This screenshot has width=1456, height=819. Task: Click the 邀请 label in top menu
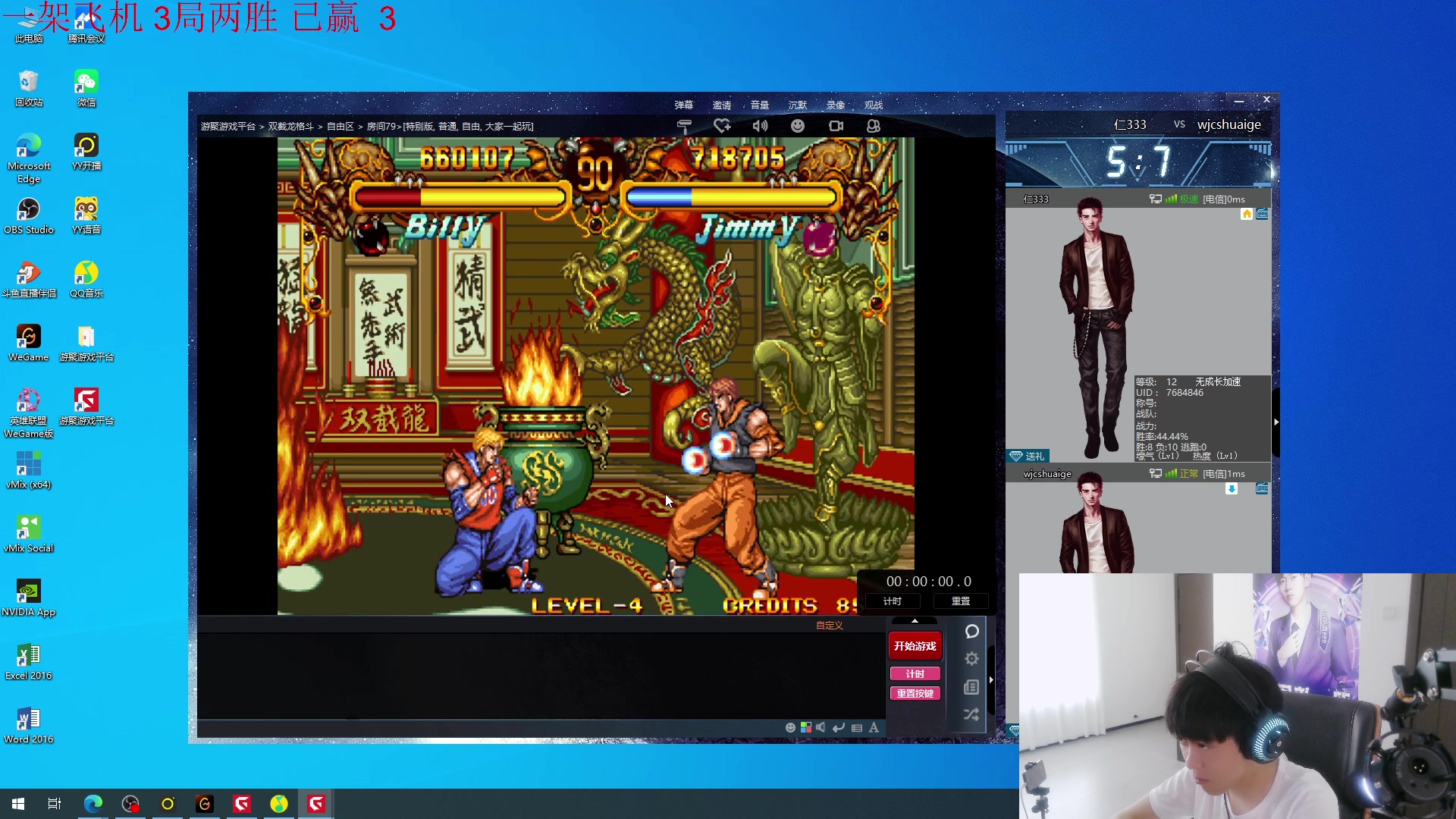pyautogui.click(x=722, y=105)
